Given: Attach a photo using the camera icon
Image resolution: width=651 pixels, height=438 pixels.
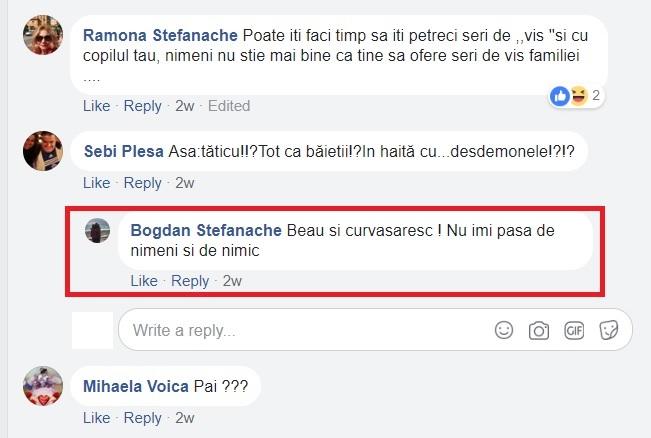Looking at the screenshot, I should point(539,330).
